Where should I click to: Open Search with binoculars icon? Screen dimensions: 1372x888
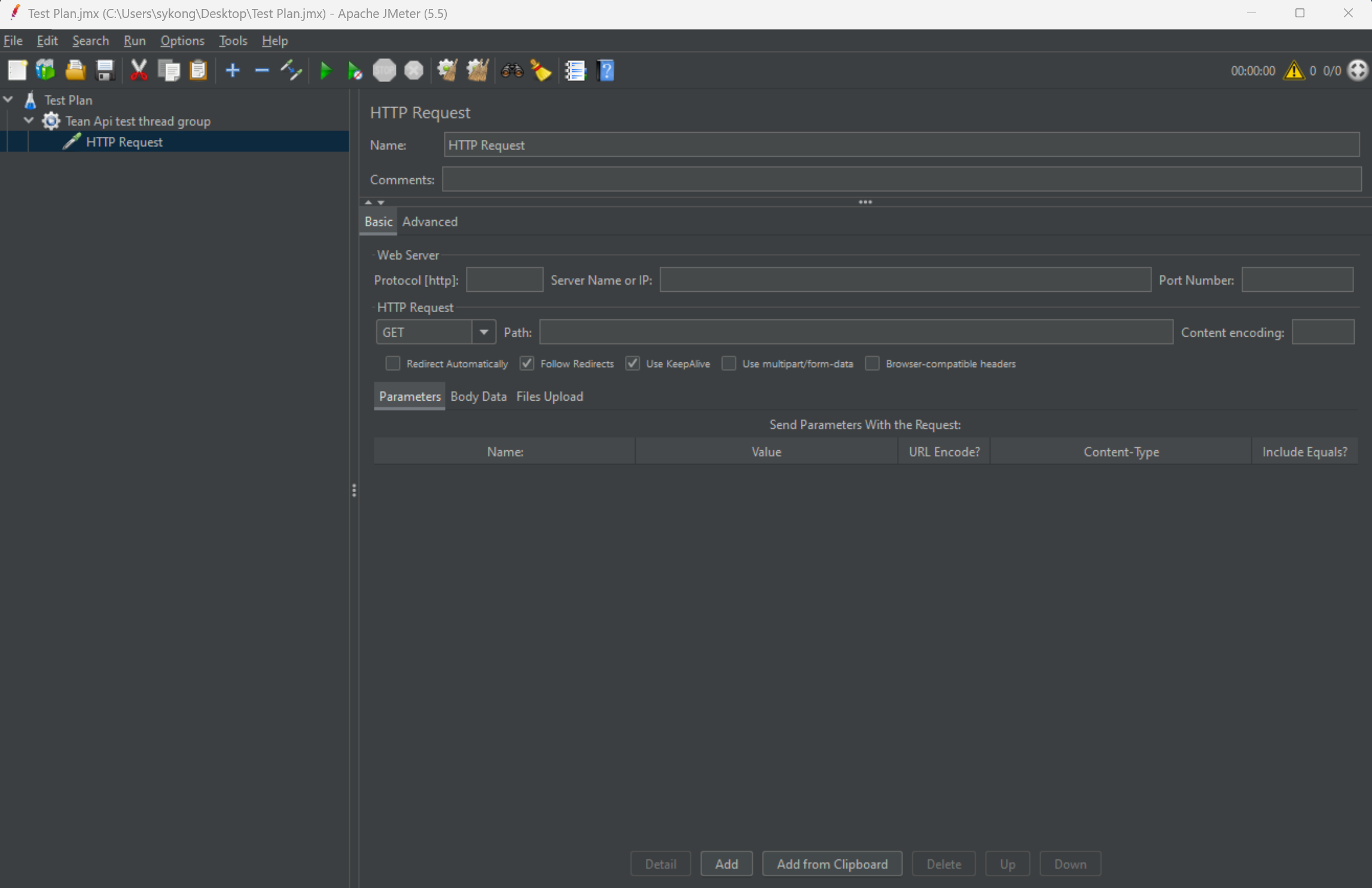point(512,71)
